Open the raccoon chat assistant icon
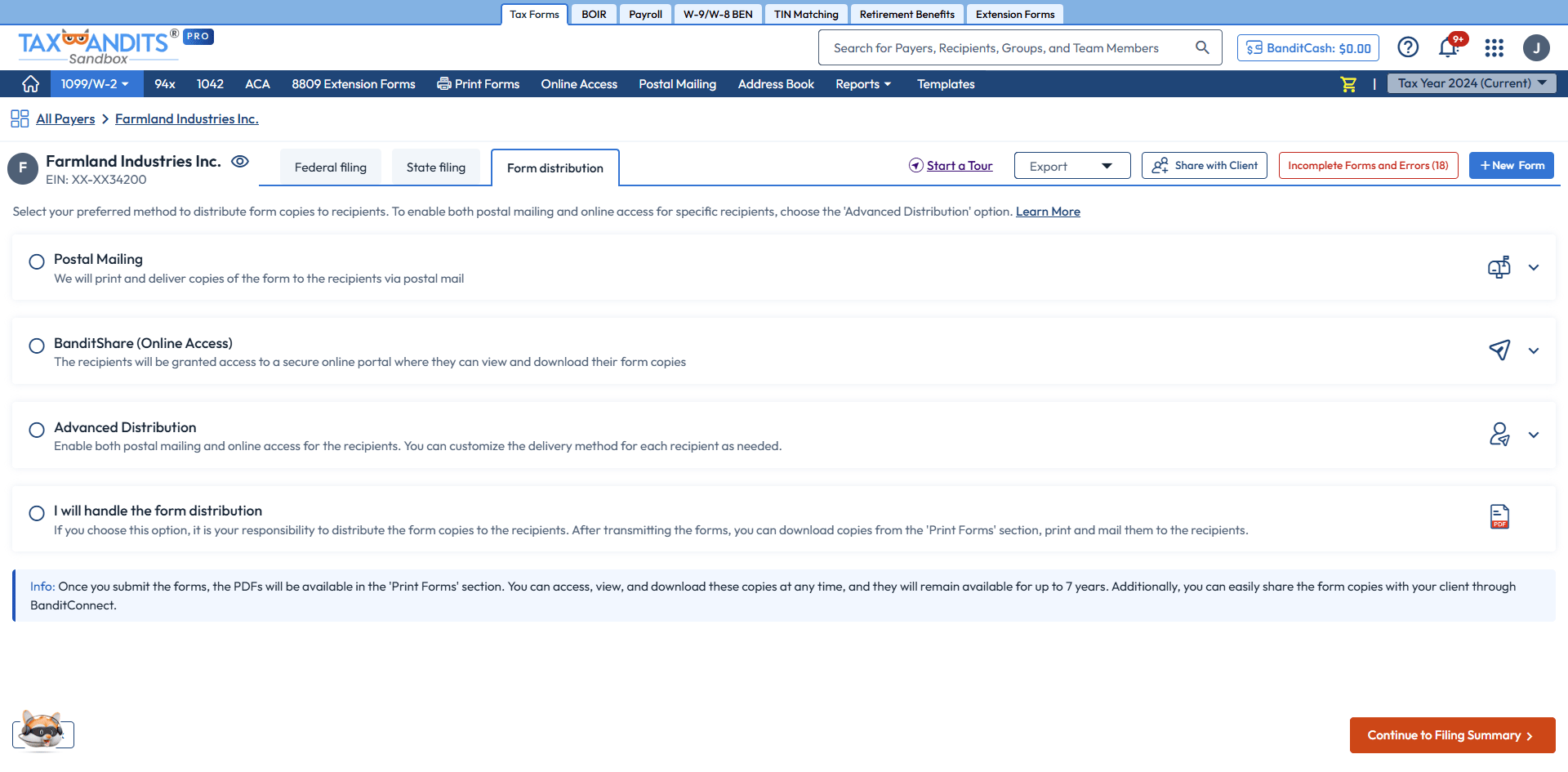The image size is (1568, 772). tap(42, 730)
